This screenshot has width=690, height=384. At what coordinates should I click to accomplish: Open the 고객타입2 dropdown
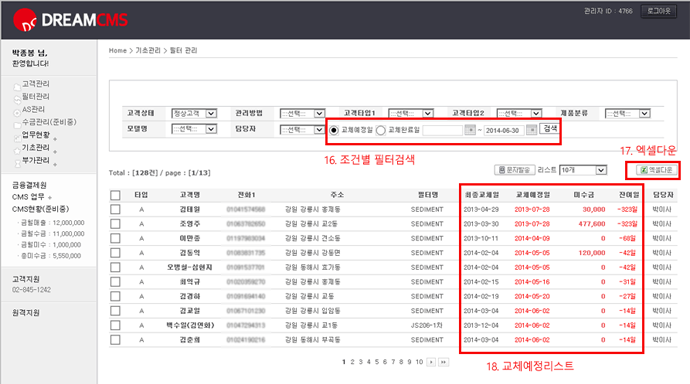tap(519, 113)
